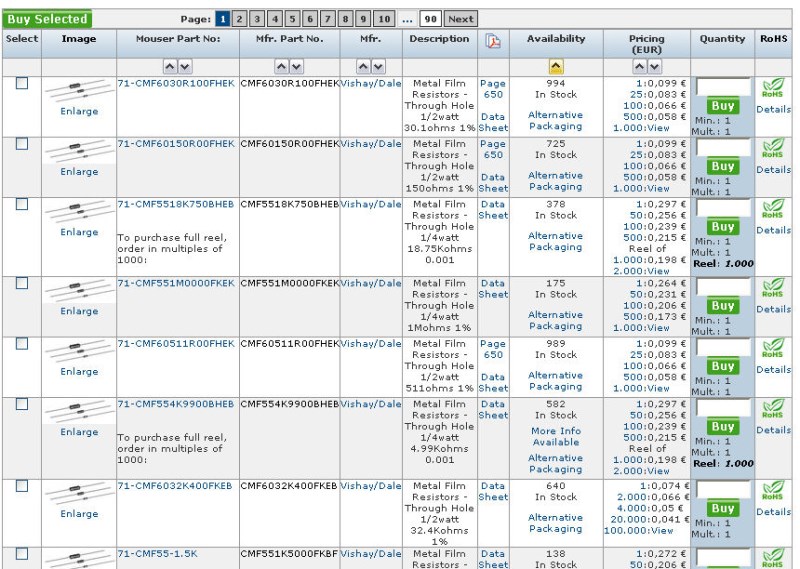
Task: Enlarge image for 71-CMF6032K400FKEB
Action: pos(79,514)
